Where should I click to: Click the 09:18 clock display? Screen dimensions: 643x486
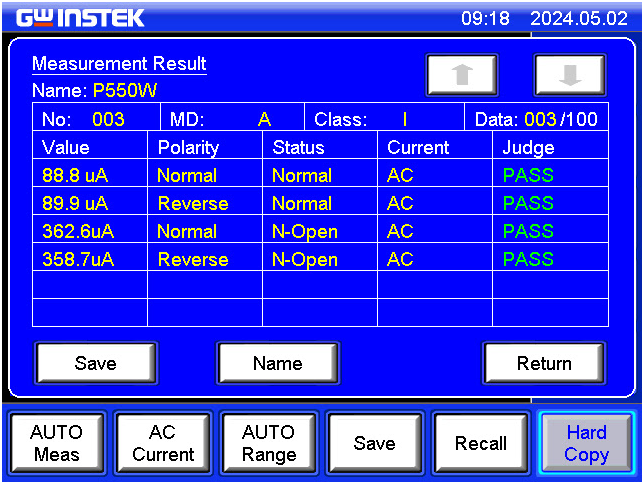click(x=485, y=18)
